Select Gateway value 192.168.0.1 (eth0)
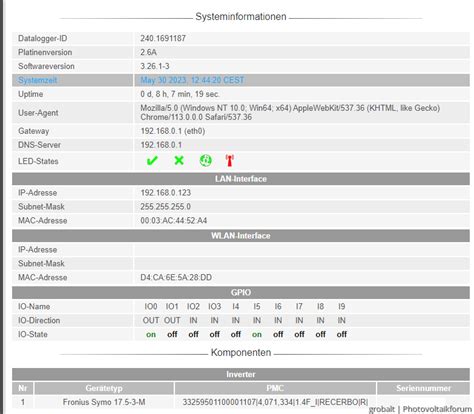474x414 pixels. click(173, 131)
